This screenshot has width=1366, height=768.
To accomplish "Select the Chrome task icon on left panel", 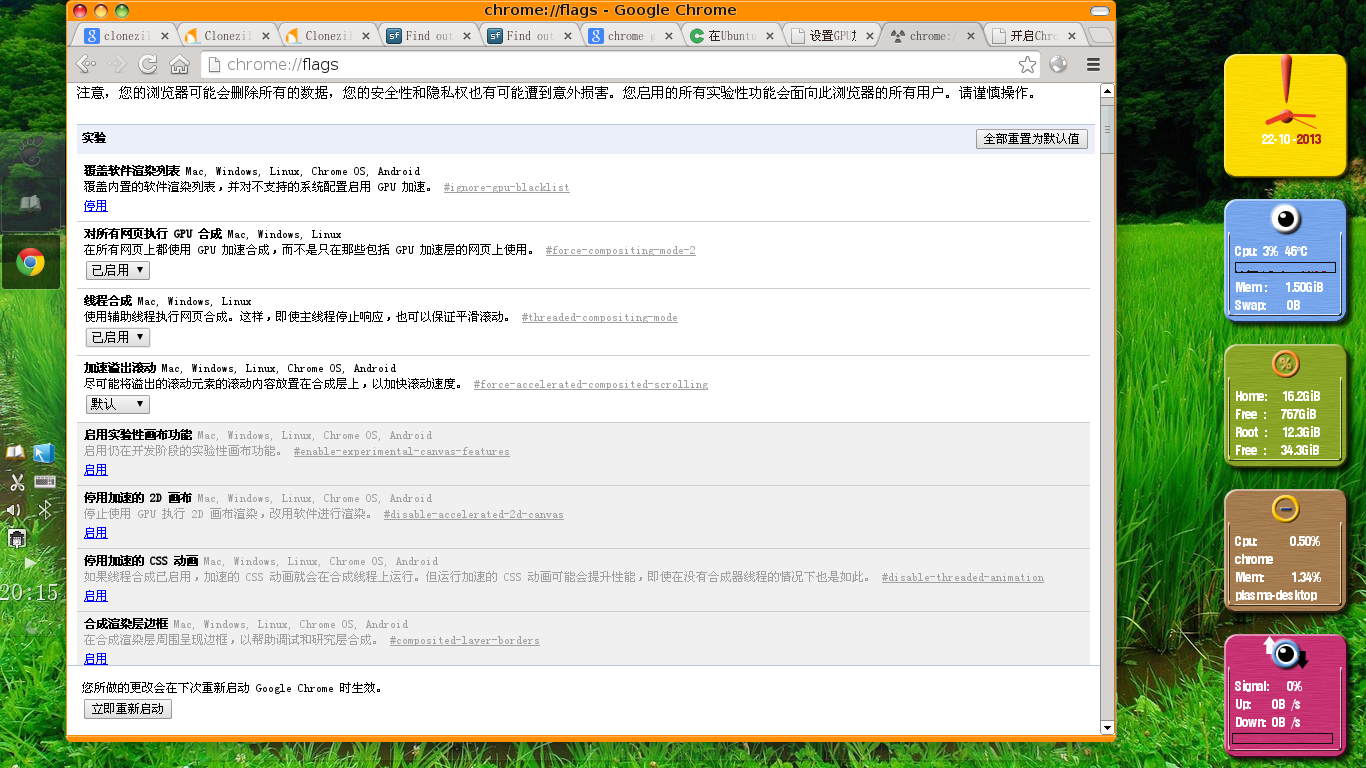I will click(31, 262).
